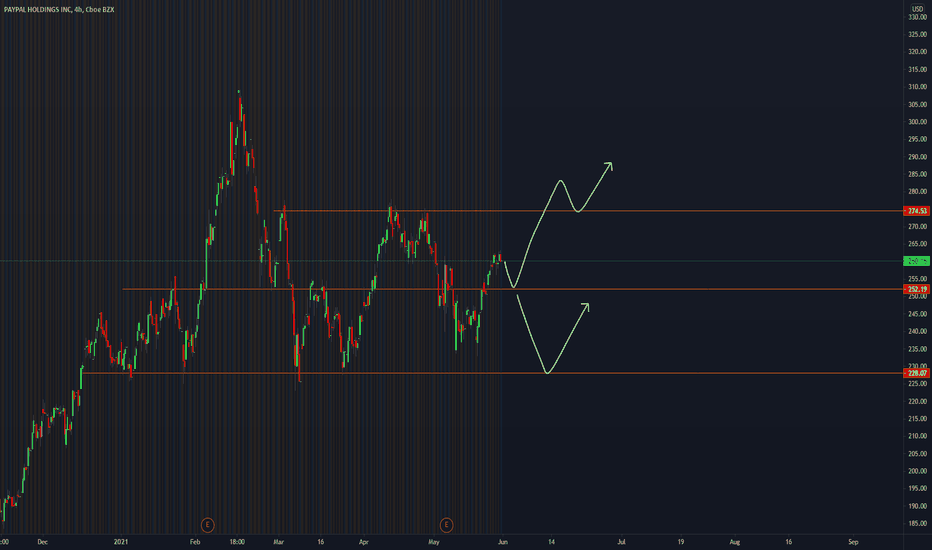
Task: Click the Jul label on time axis
Action: click(x=621, y=542)
